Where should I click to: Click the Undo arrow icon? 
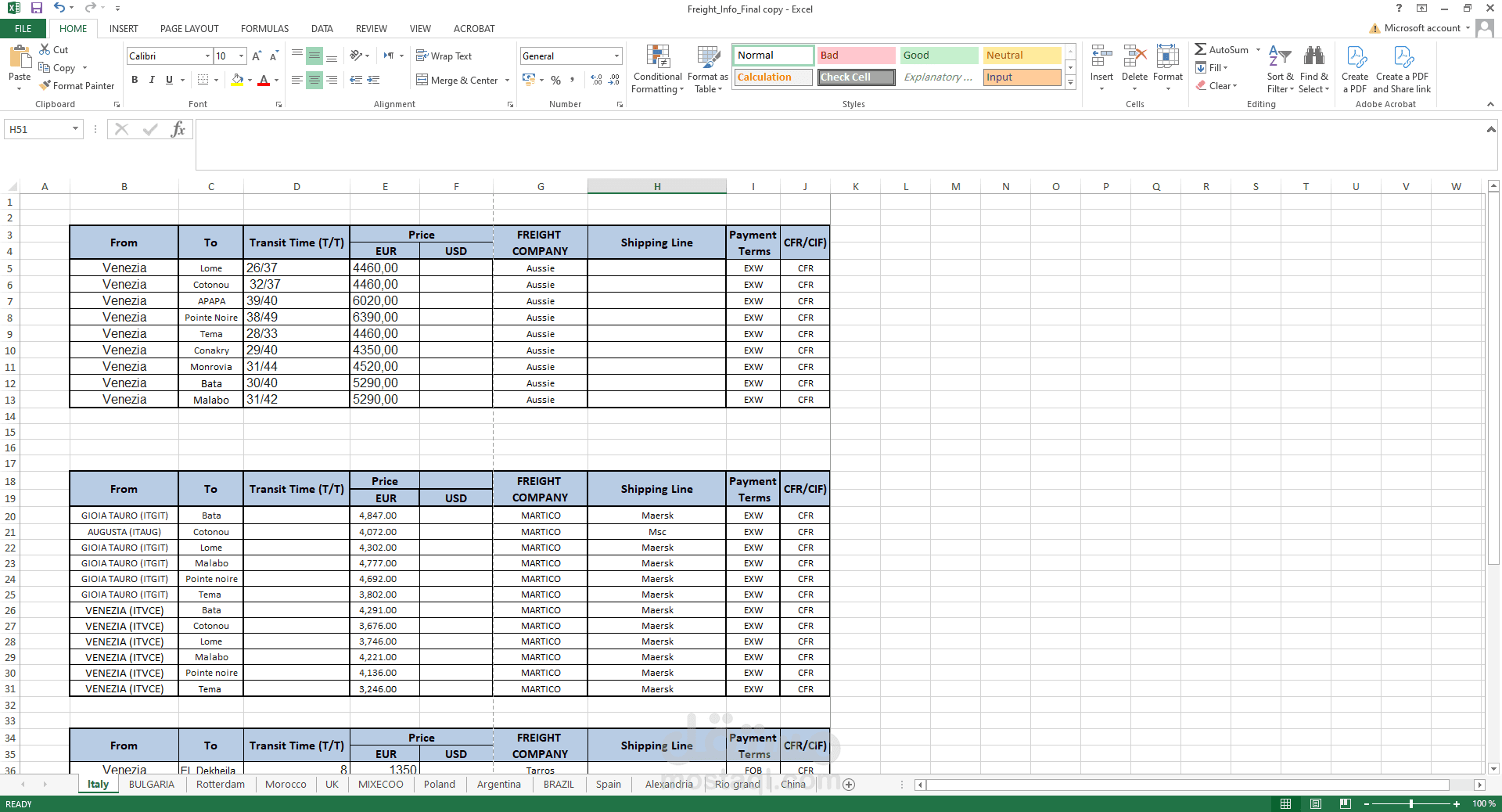click(x=59, y=8)
